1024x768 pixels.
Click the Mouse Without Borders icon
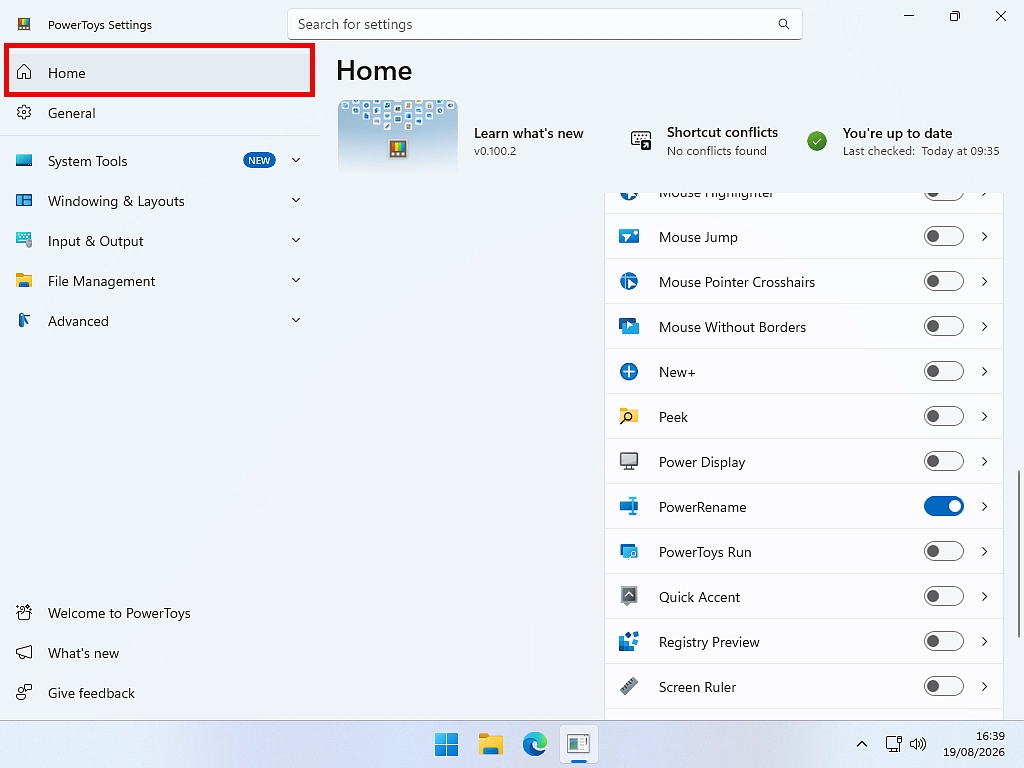(629, 327)
